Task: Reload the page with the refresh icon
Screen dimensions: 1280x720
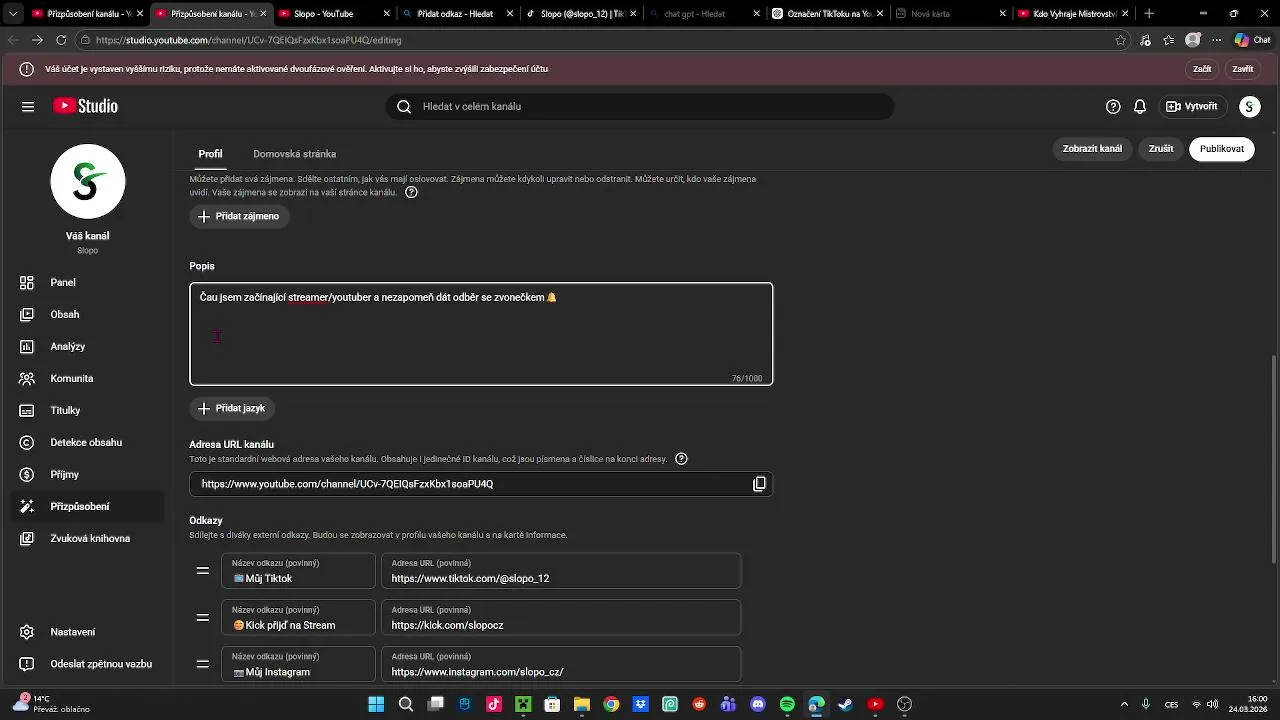Action: (x=61, y=40)
